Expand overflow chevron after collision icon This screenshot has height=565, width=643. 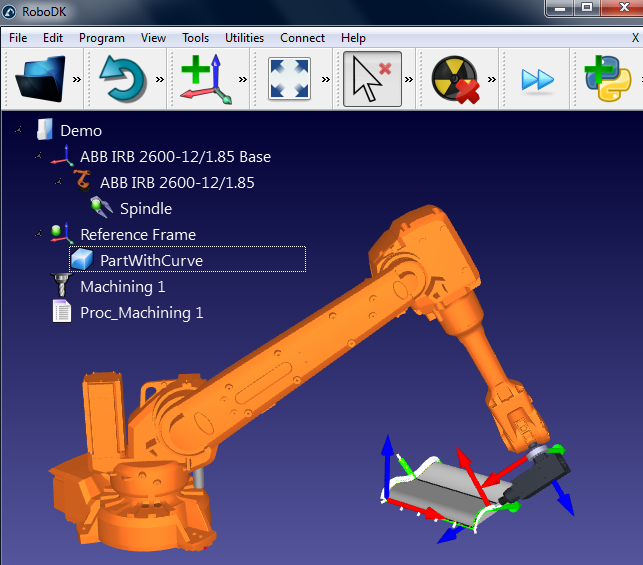492,79
